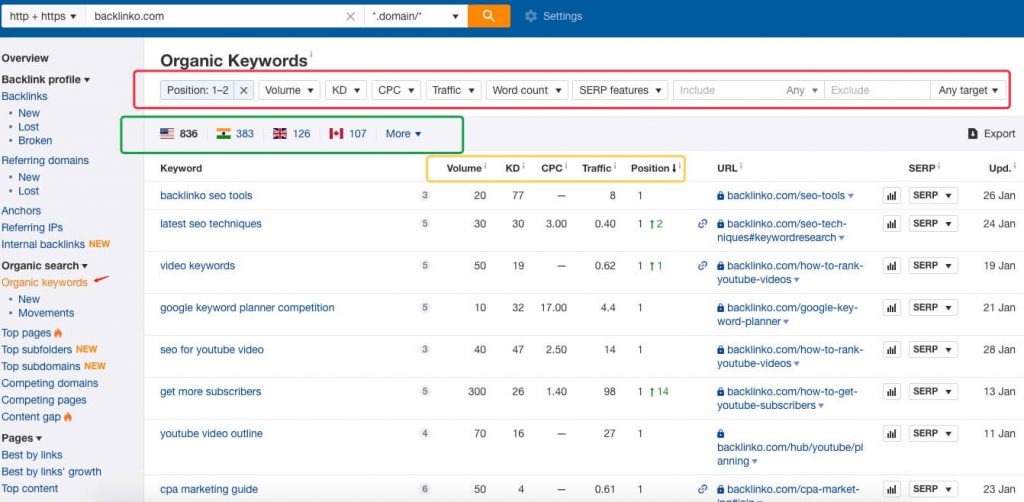Open chart icon for get more subscribers row
This screenshot has height=502, width=1024.
tap(891, 392)
